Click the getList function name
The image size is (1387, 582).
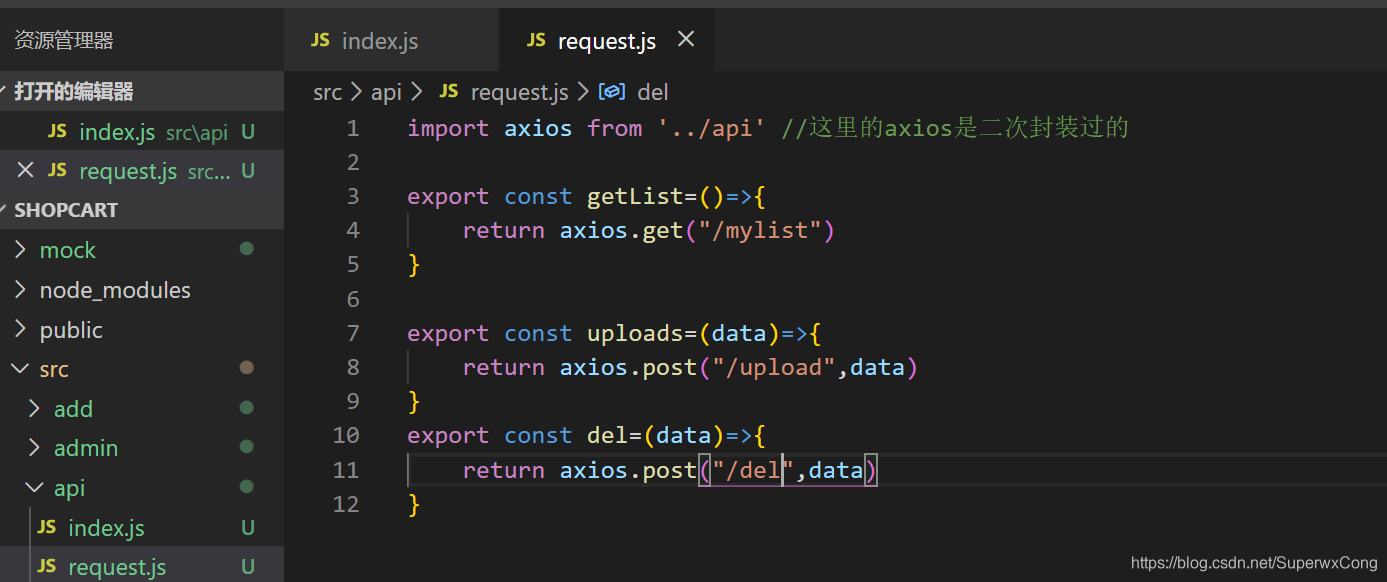pos(635,196)
